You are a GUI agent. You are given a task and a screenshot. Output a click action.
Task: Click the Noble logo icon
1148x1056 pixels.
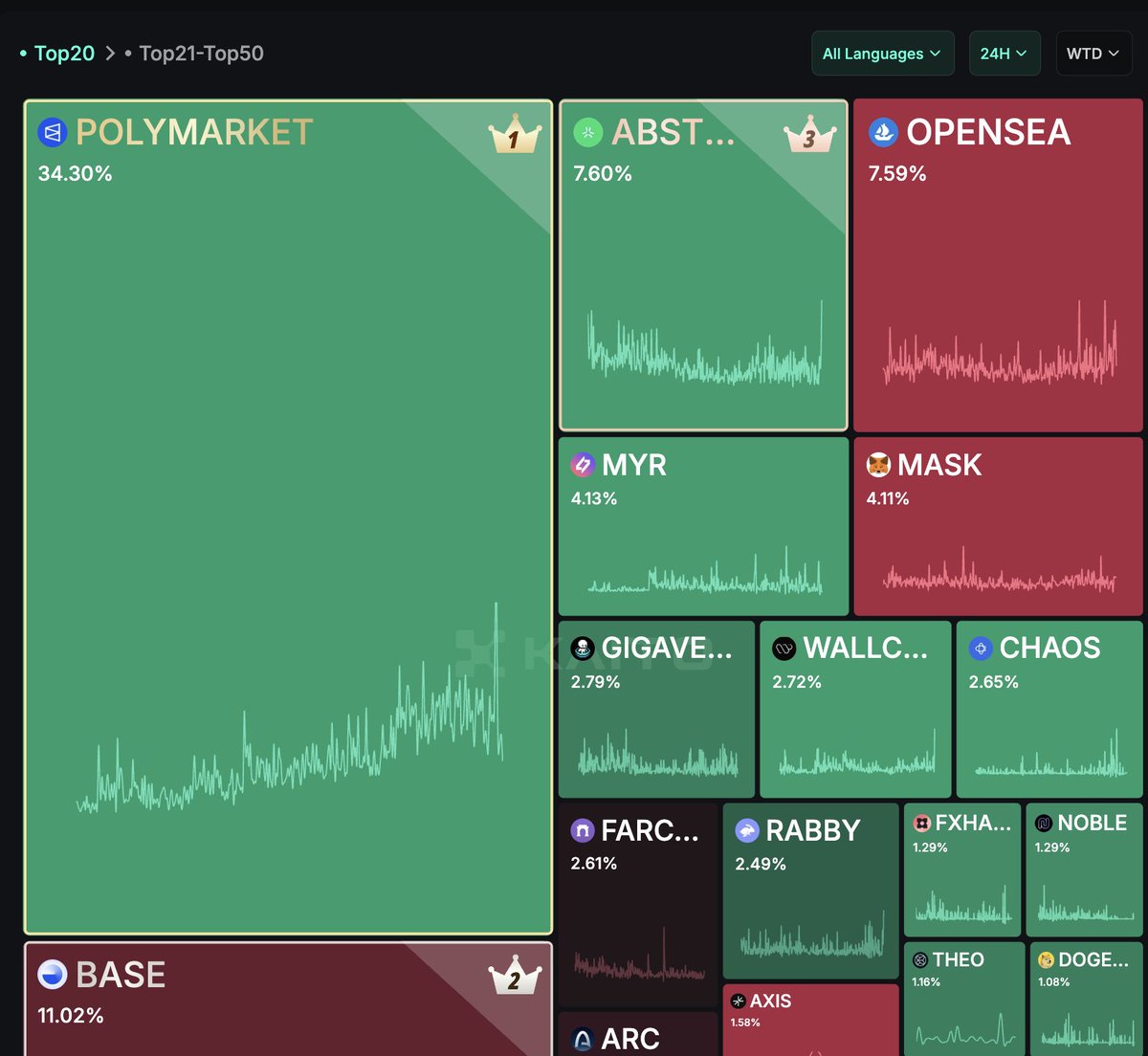click(1044, 824)
